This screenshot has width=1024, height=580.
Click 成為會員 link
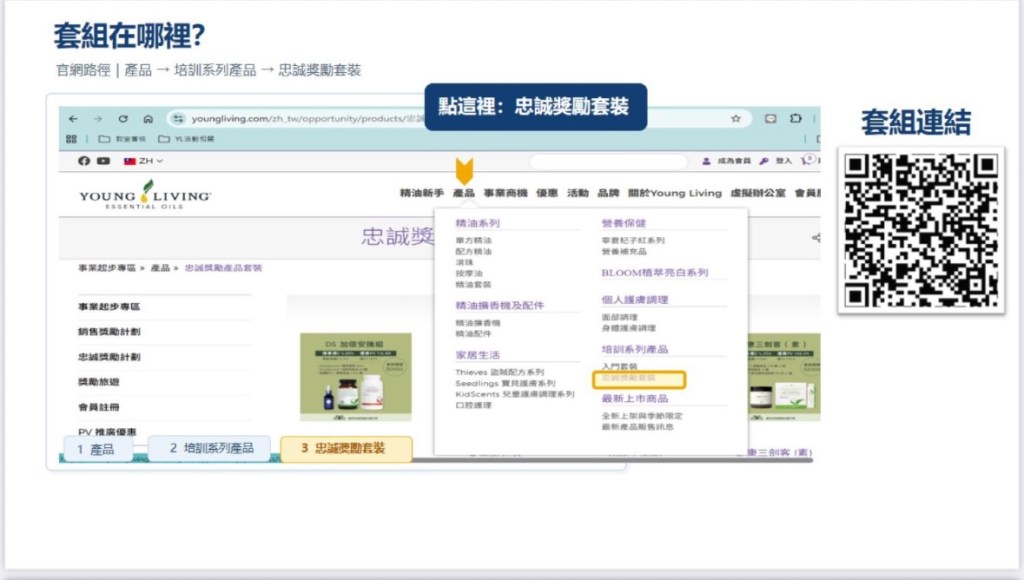coord(734,161)
